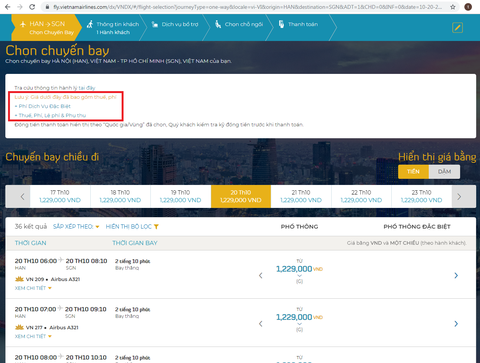Select the 17 Th10 date tab
This screenshot has height=363, width=480.
60,197
